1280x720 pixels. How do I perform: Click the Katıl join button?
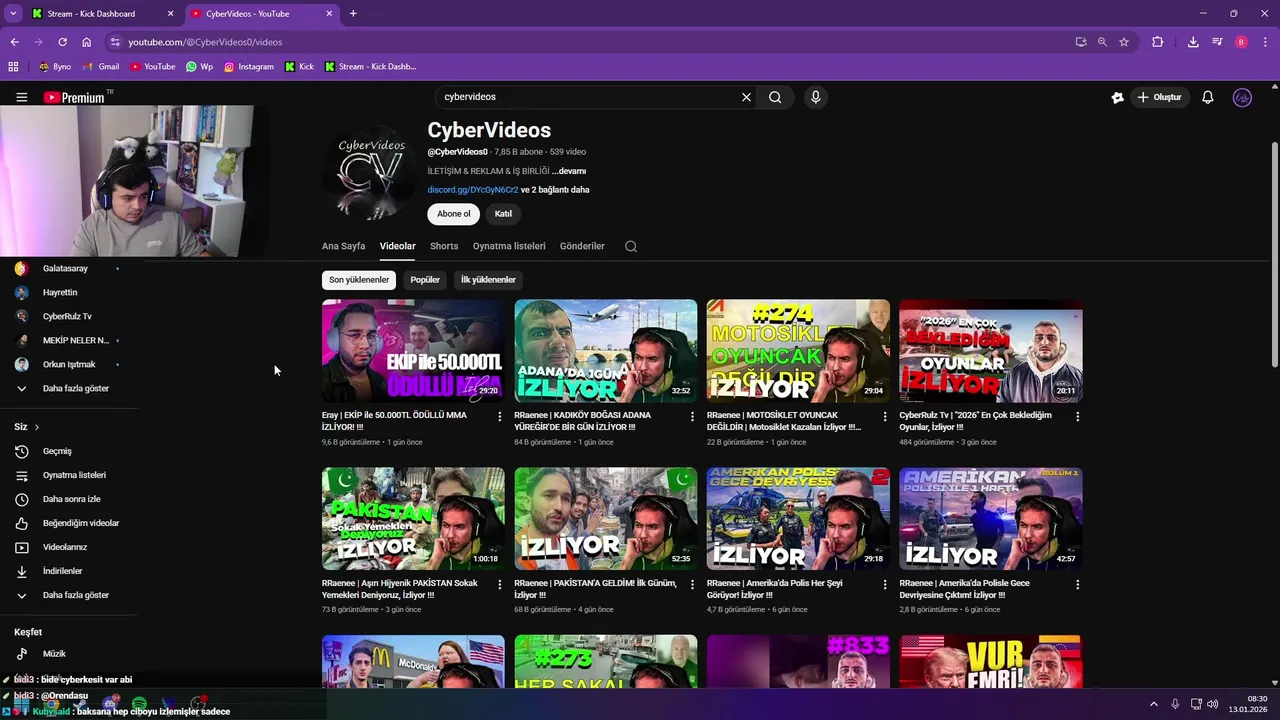point(503,214)
